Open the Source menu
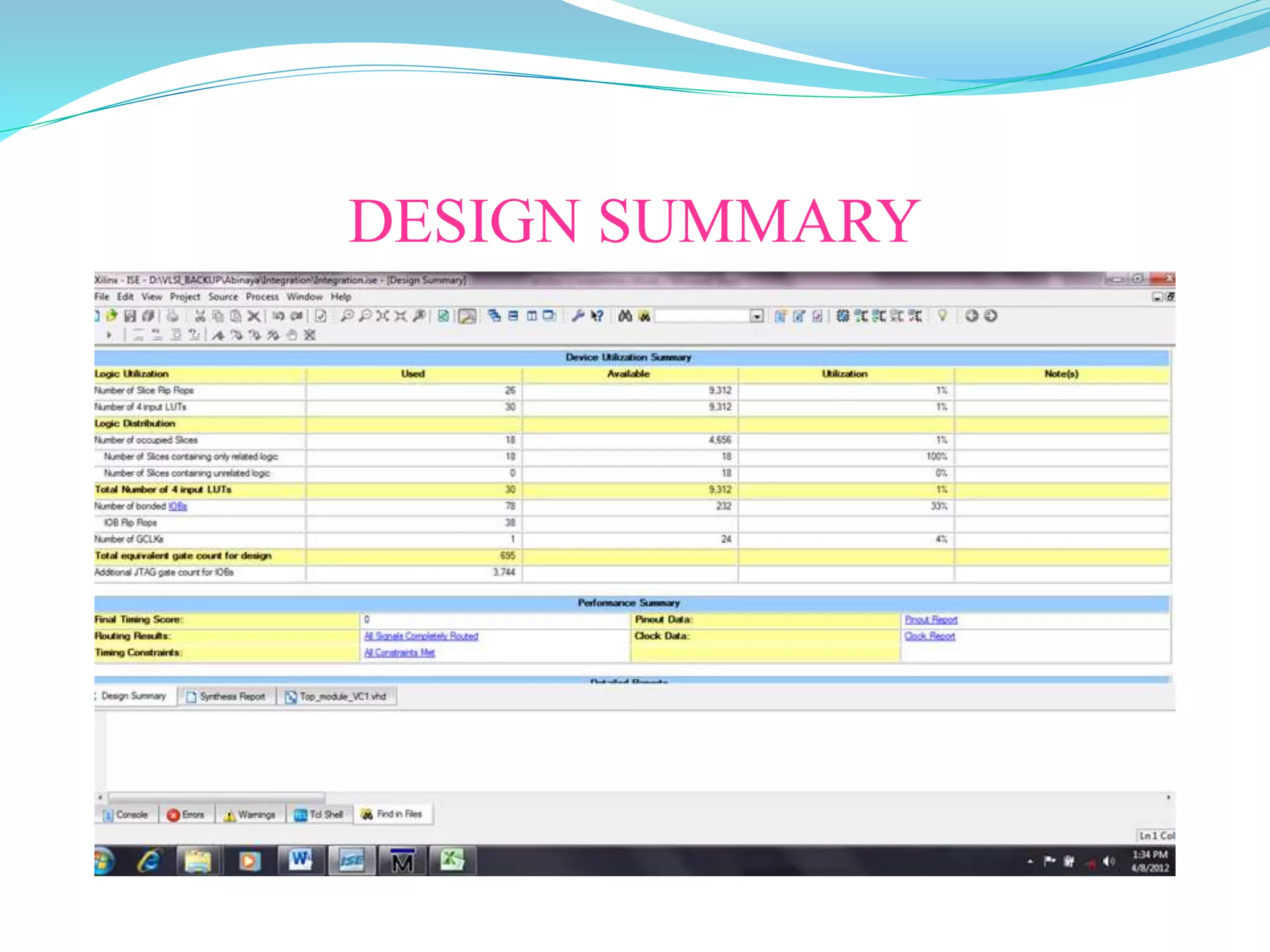The height and width of the screenshot is (952, 1270). click(223, 297)
